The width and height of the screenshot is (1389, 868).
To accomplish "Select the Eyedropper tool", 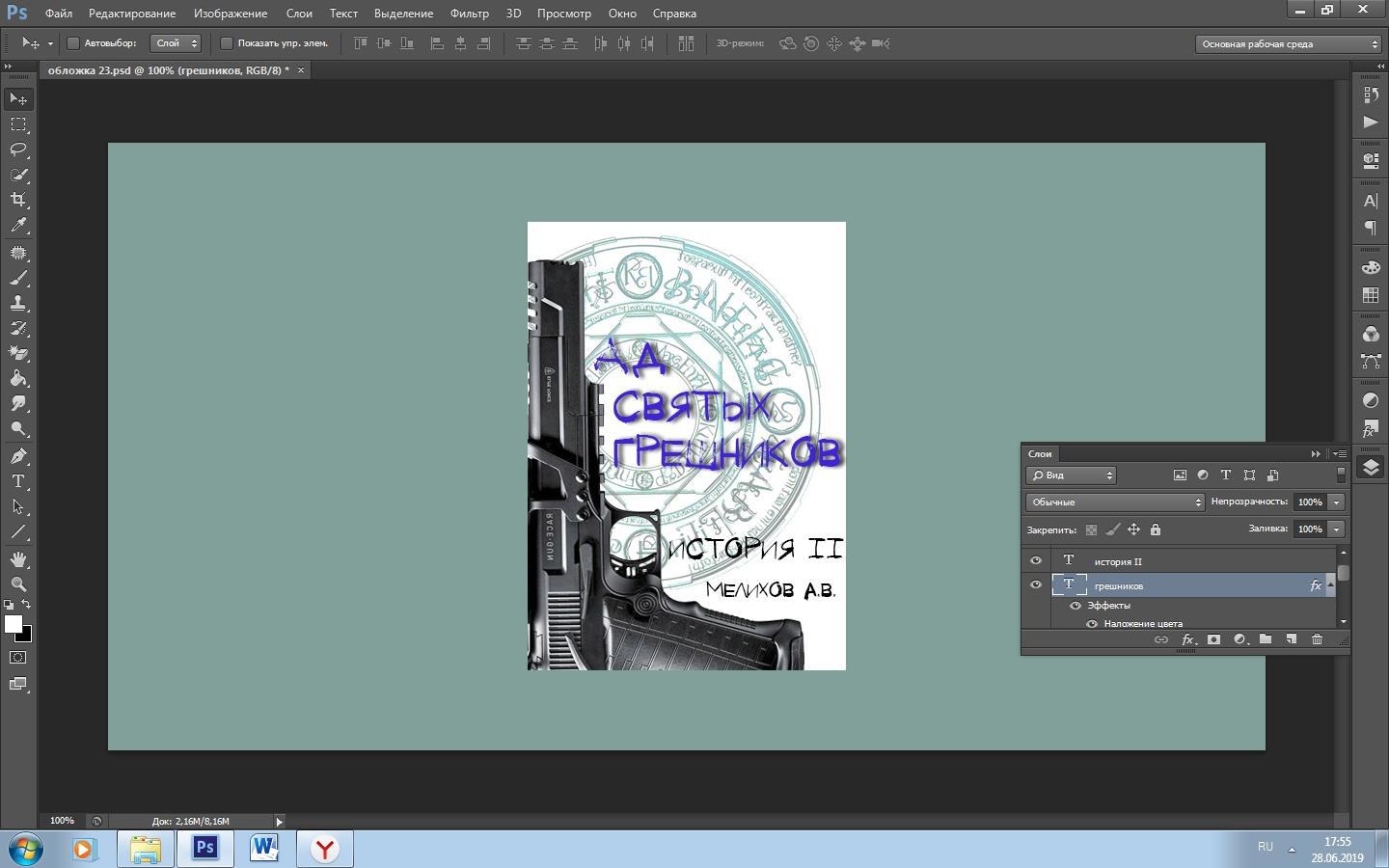I will pyautogui.click(x=18, y=225).
